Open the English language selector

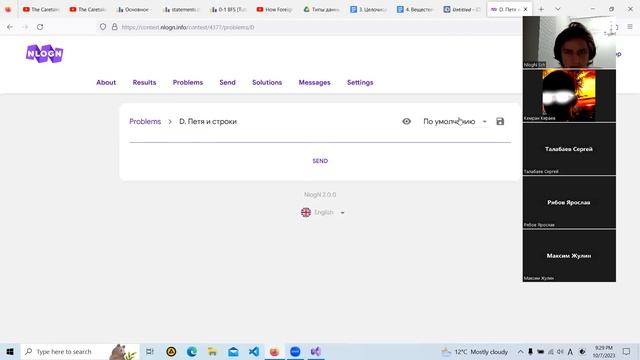point(323,212)
